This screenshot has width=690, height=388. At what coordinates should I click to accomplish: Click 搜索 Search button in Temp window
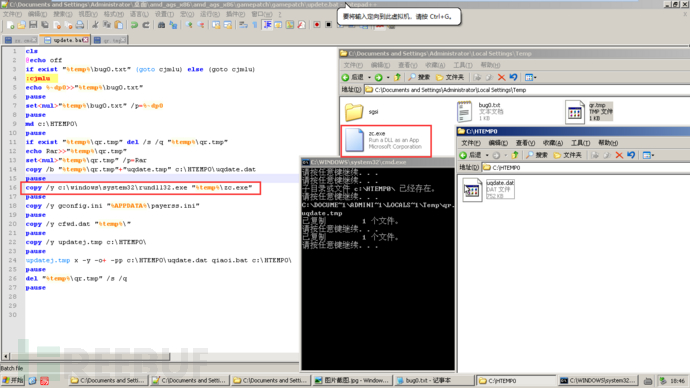pos(419,77)
